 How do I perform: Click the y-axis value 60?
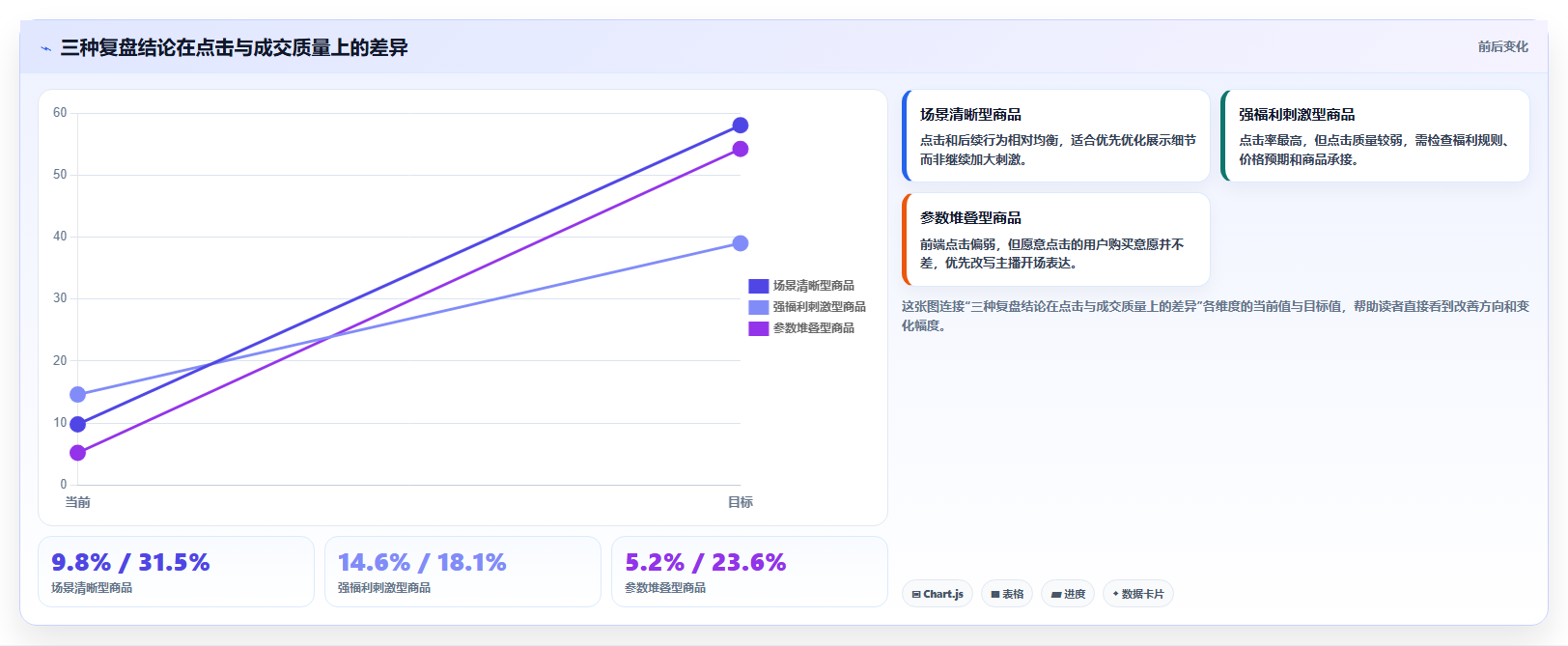pos(60,113)
